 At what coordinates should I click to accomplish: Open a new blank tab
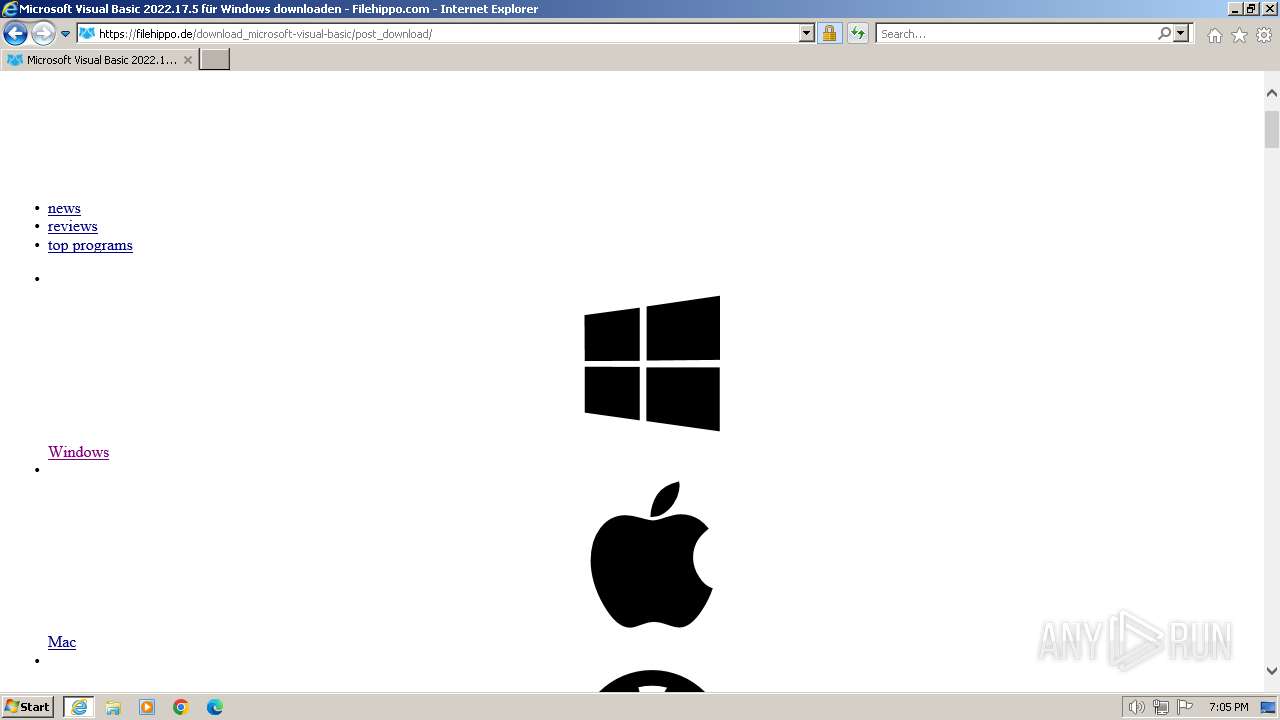(x=215, y=59)
